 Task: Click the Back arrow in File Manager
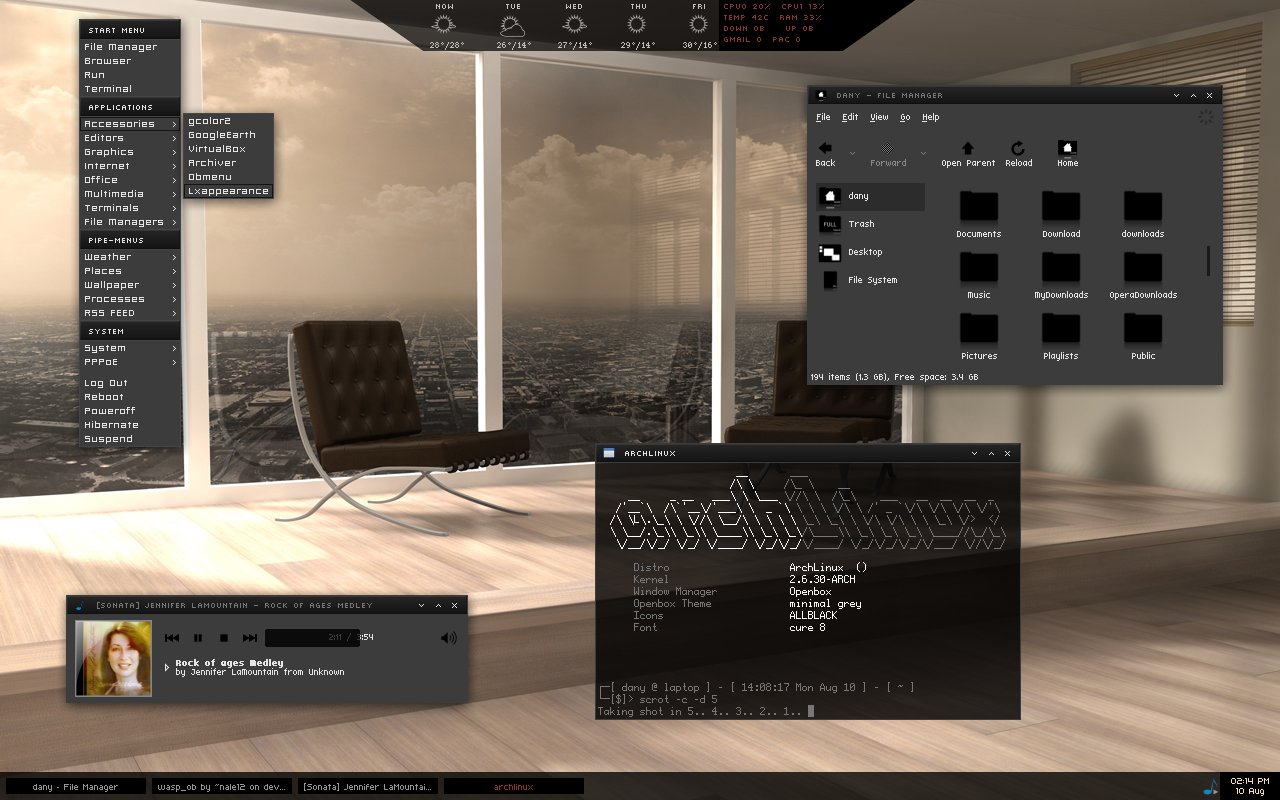(825, 148)
